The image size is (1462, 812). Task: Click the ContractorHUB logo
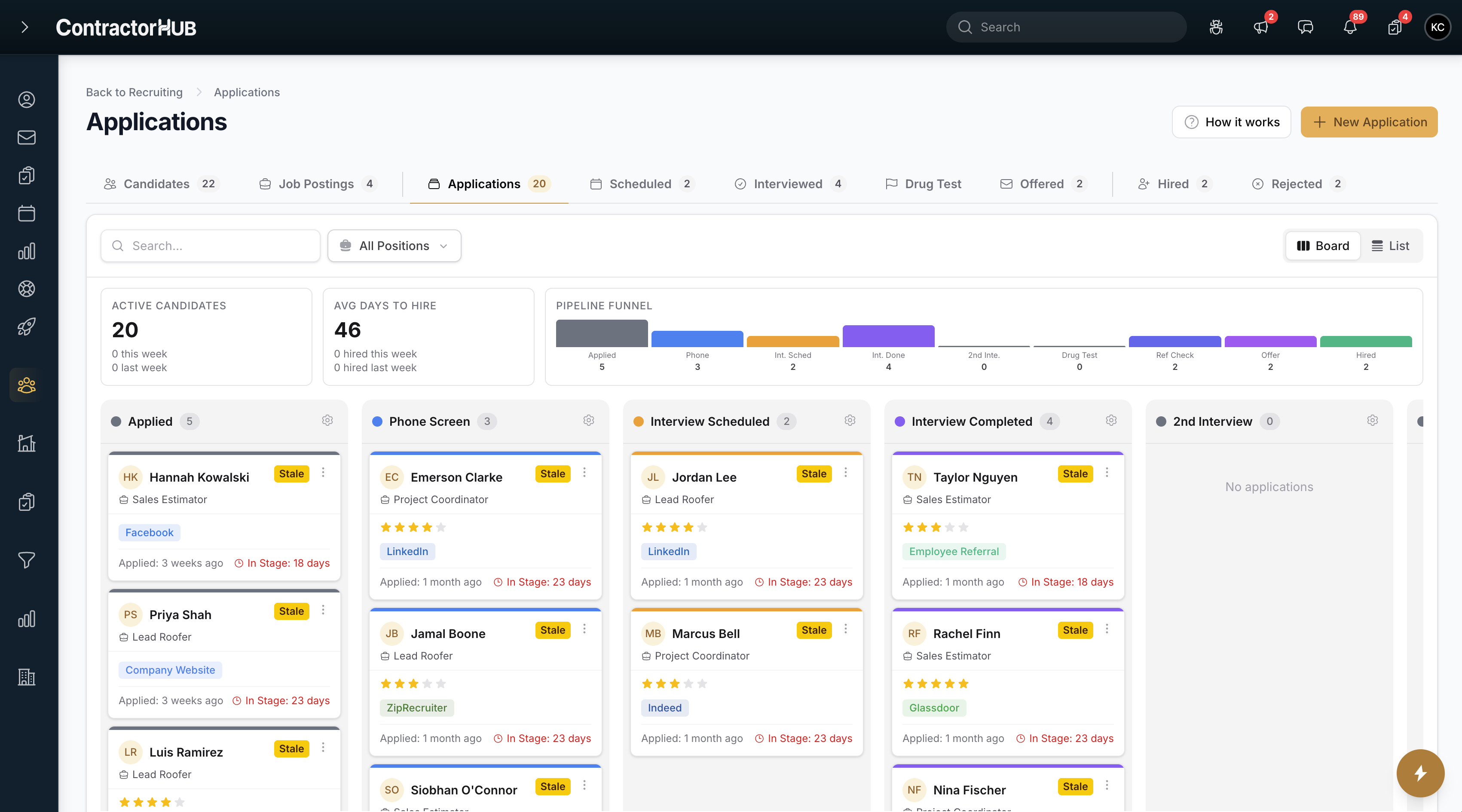point(126,27)
